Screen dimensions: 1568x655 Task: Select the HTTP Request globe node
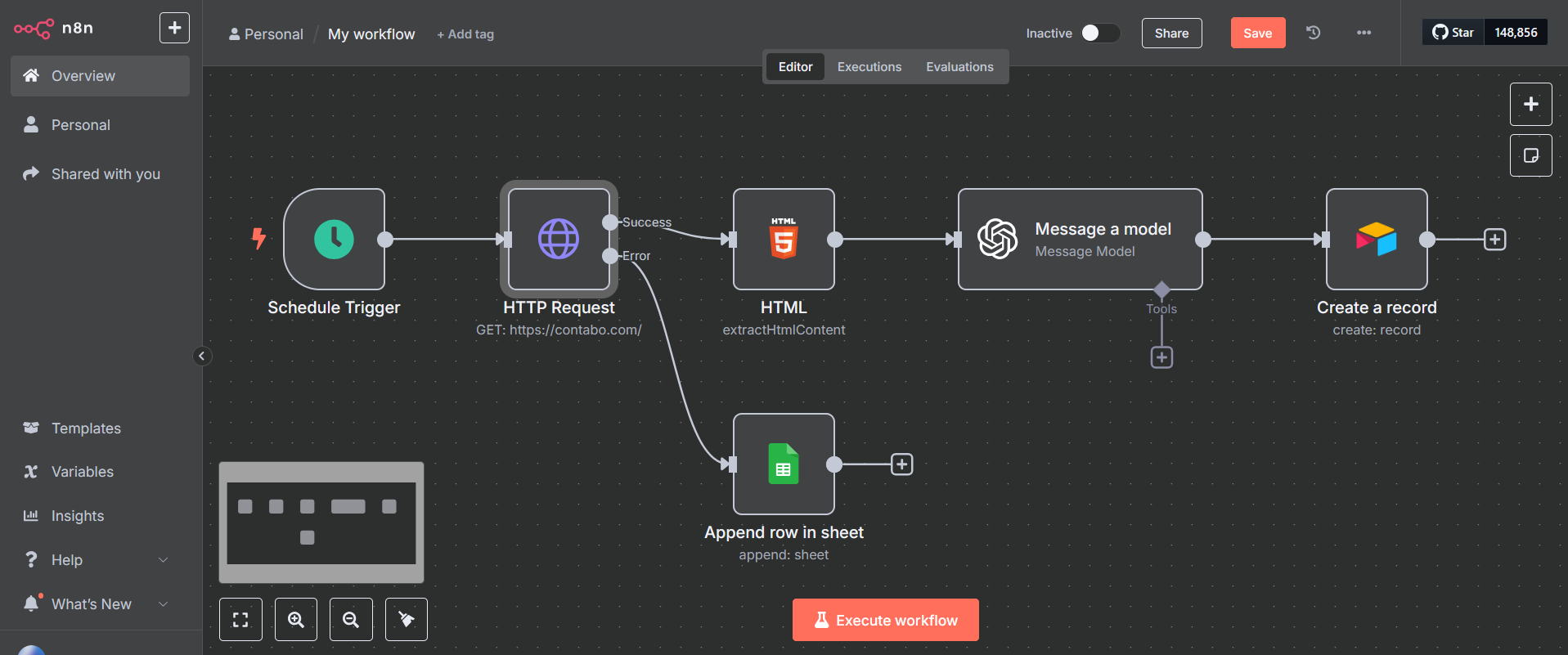(559, 239)
